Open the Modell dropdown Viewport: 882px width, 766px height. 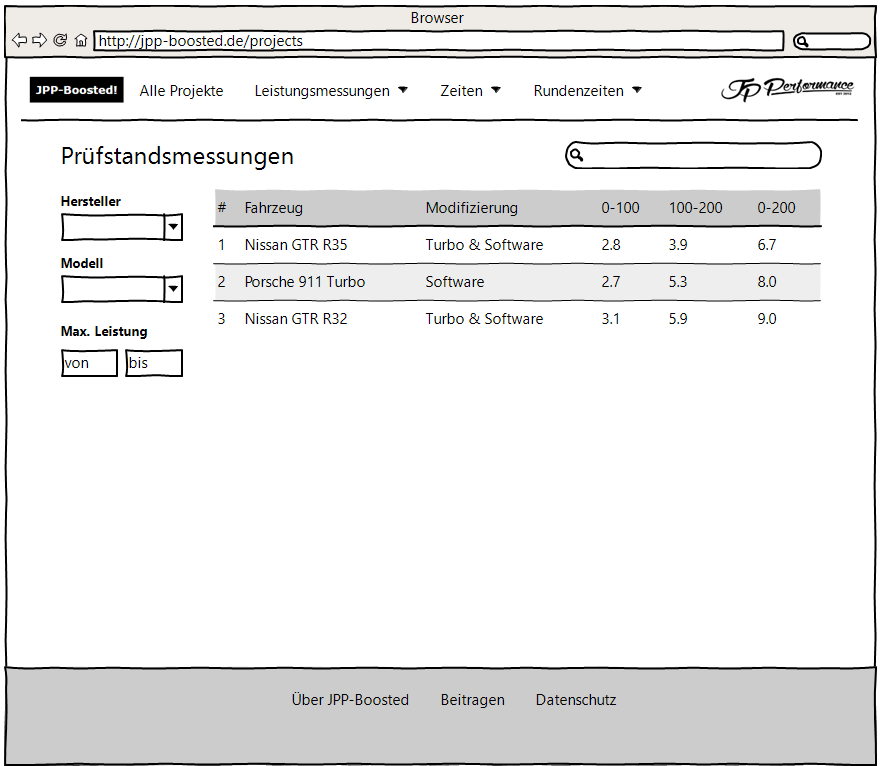[121, 289]
